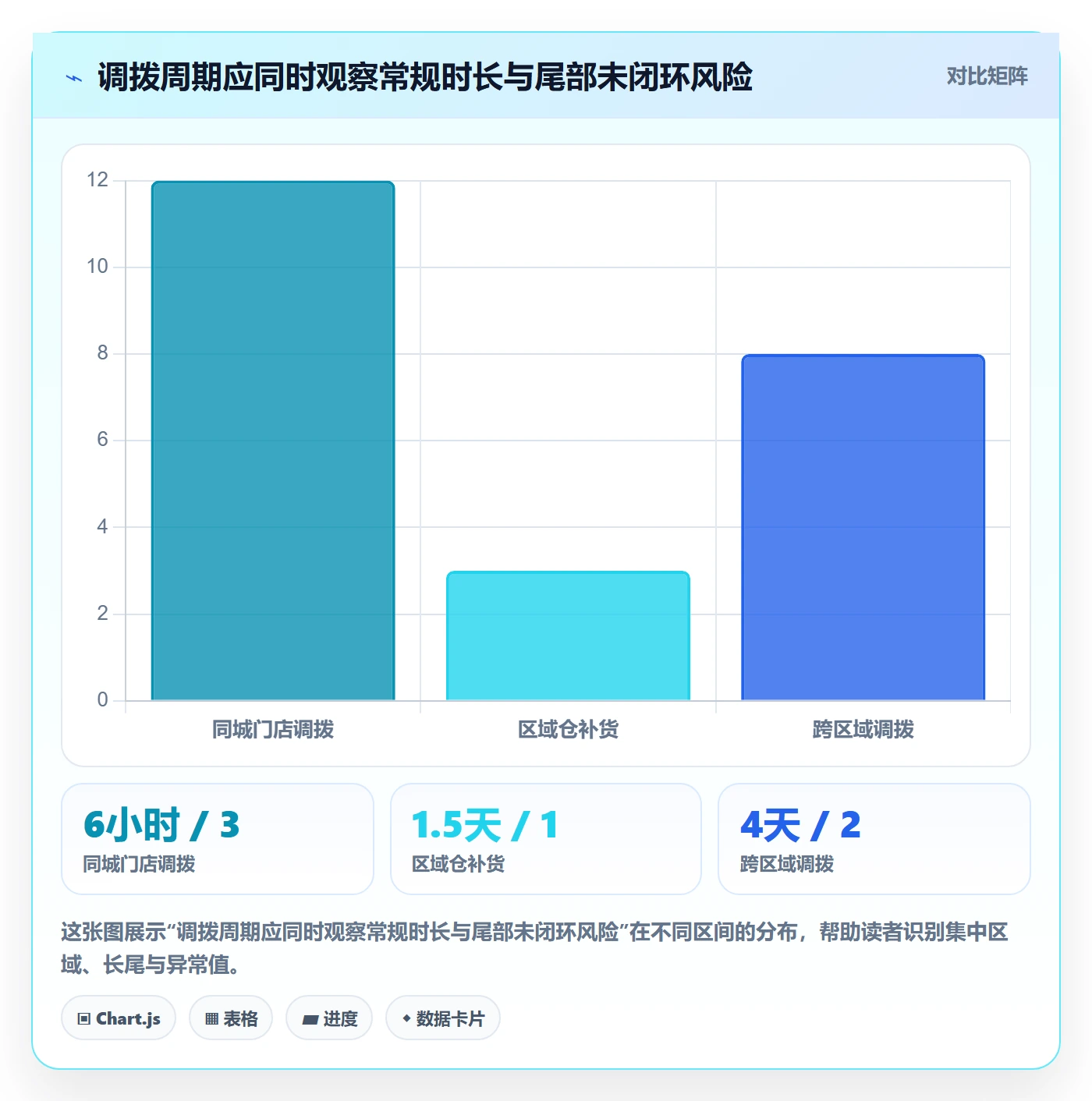Click the description paragraph starting with 这张图展示
The width and height of the screenshot is (1092, 1101).
[535, 948]
